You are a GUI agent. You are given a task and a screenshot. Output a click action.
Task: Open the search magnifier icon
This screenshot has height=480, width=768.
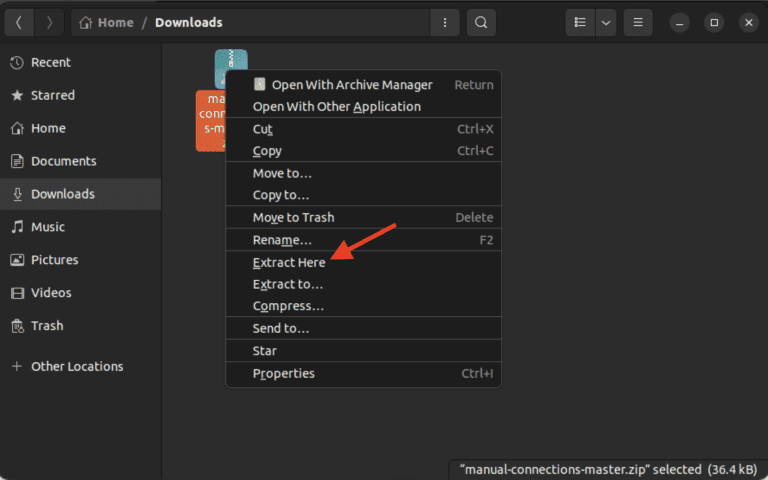pos(481,22)
